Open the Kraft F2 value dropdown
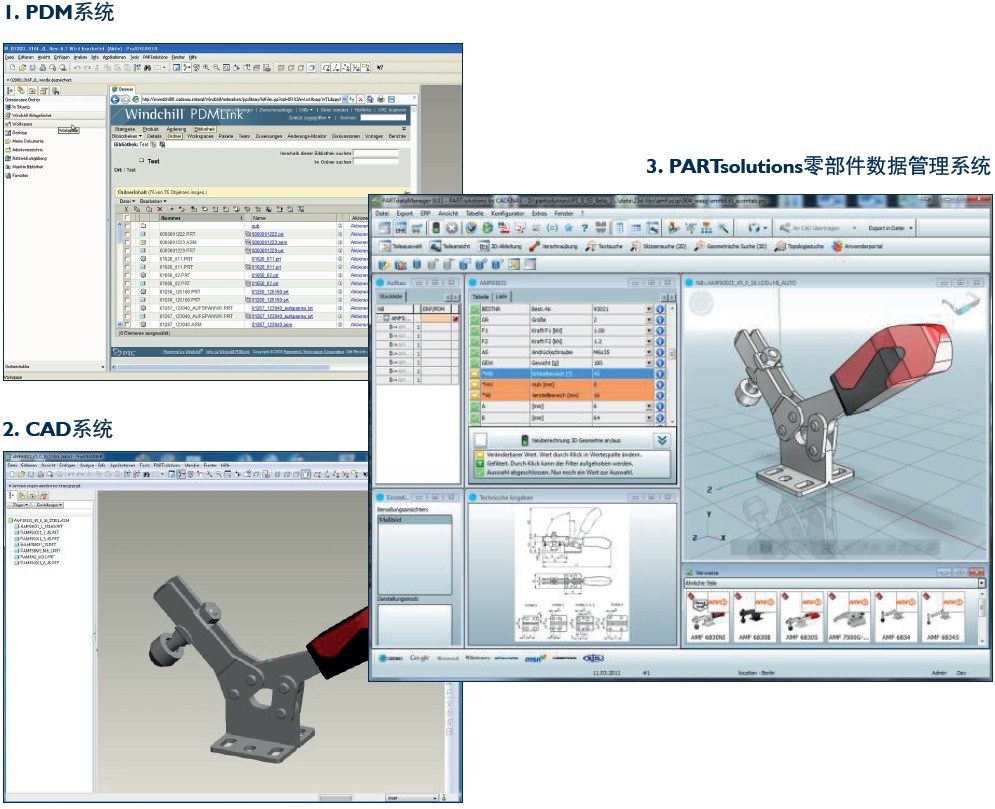This screenshot has height=809, width=995. 649,341
